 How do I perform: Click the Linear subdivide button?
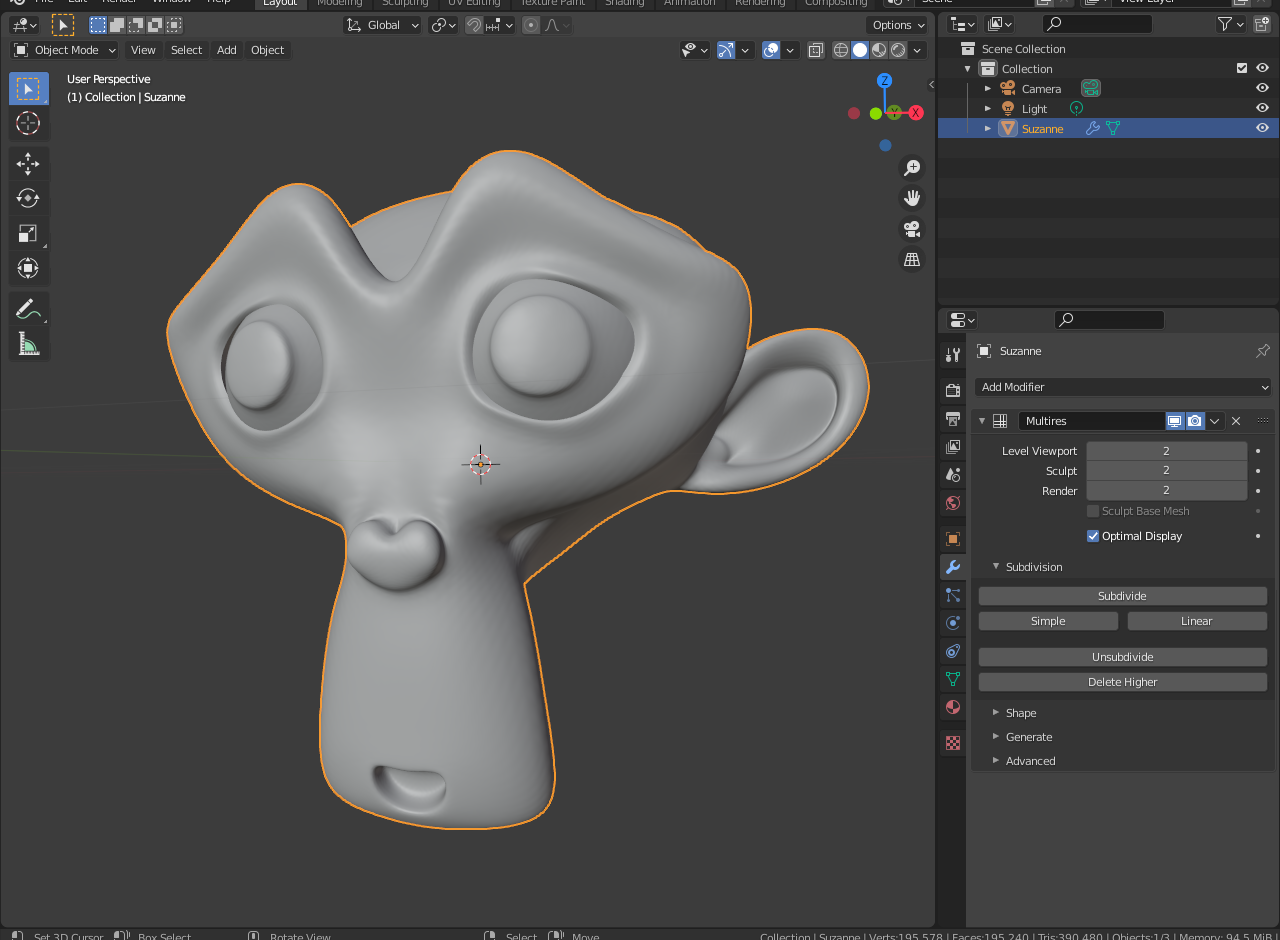1197,621
